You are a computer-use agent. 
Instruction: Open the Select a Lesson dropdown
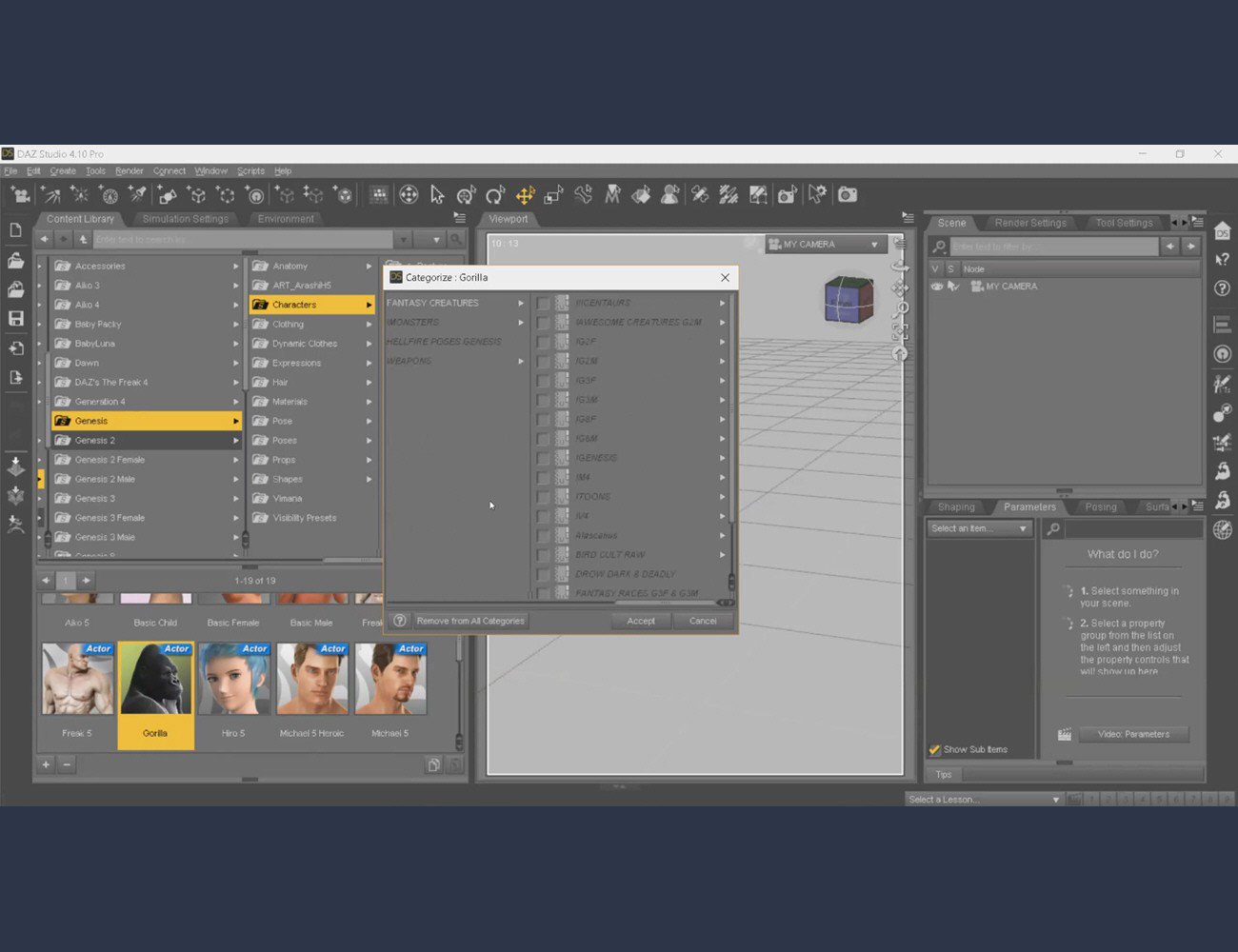pyautogui.click(x=984, y=800)
